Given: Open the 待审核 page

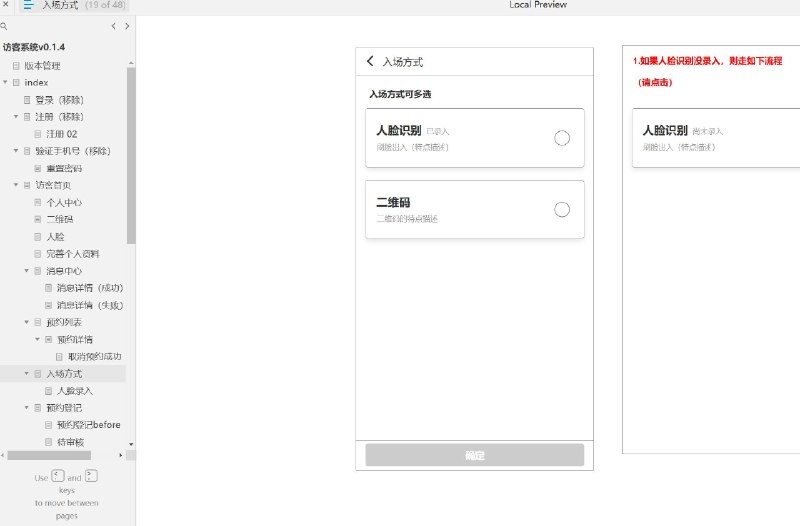Looking at the screenshot, I should 70,442.
